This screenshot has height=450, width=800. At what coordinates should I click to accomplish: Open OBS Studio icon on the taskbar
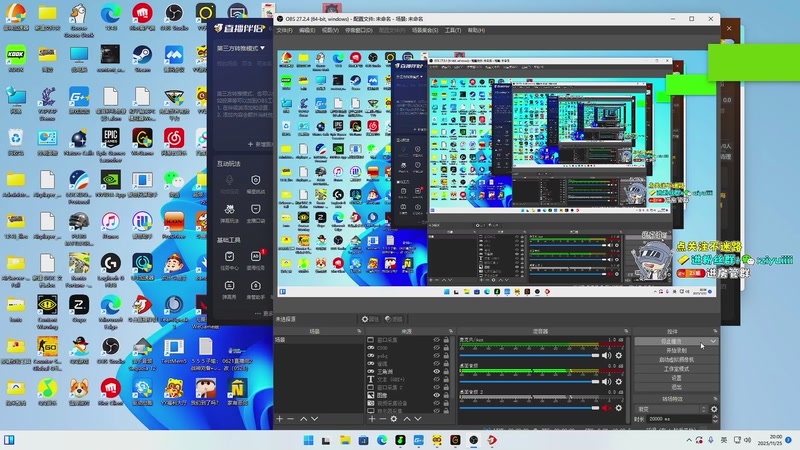pos(474,440)
